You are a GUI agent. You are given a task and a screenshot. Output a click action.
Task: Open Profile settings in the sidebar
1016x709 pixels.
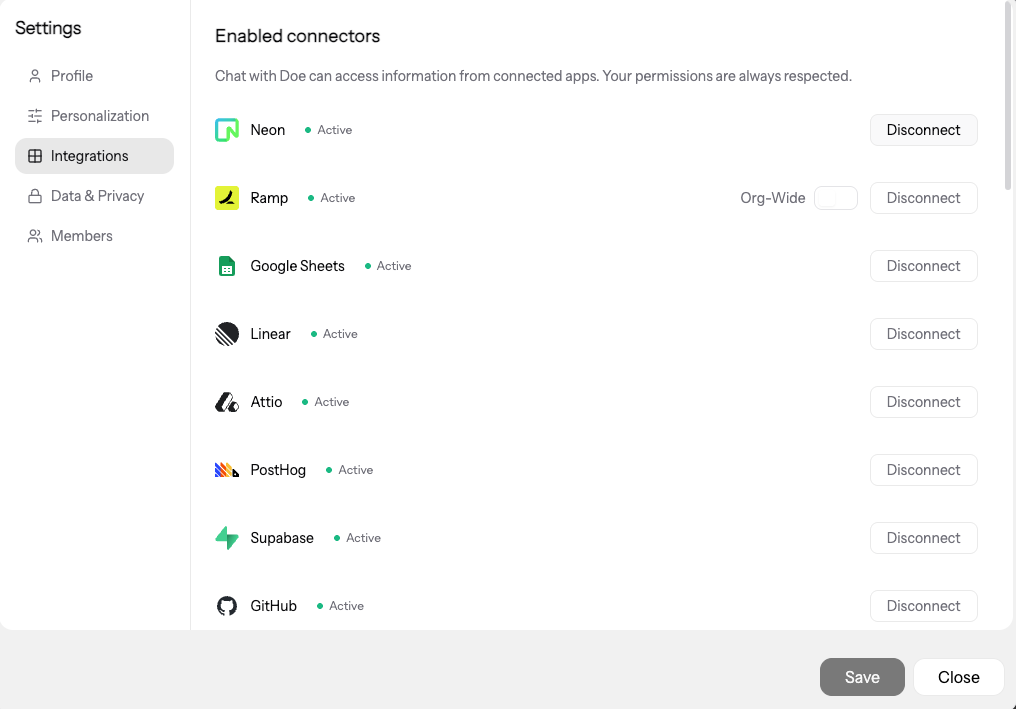(x=71, y=75)
